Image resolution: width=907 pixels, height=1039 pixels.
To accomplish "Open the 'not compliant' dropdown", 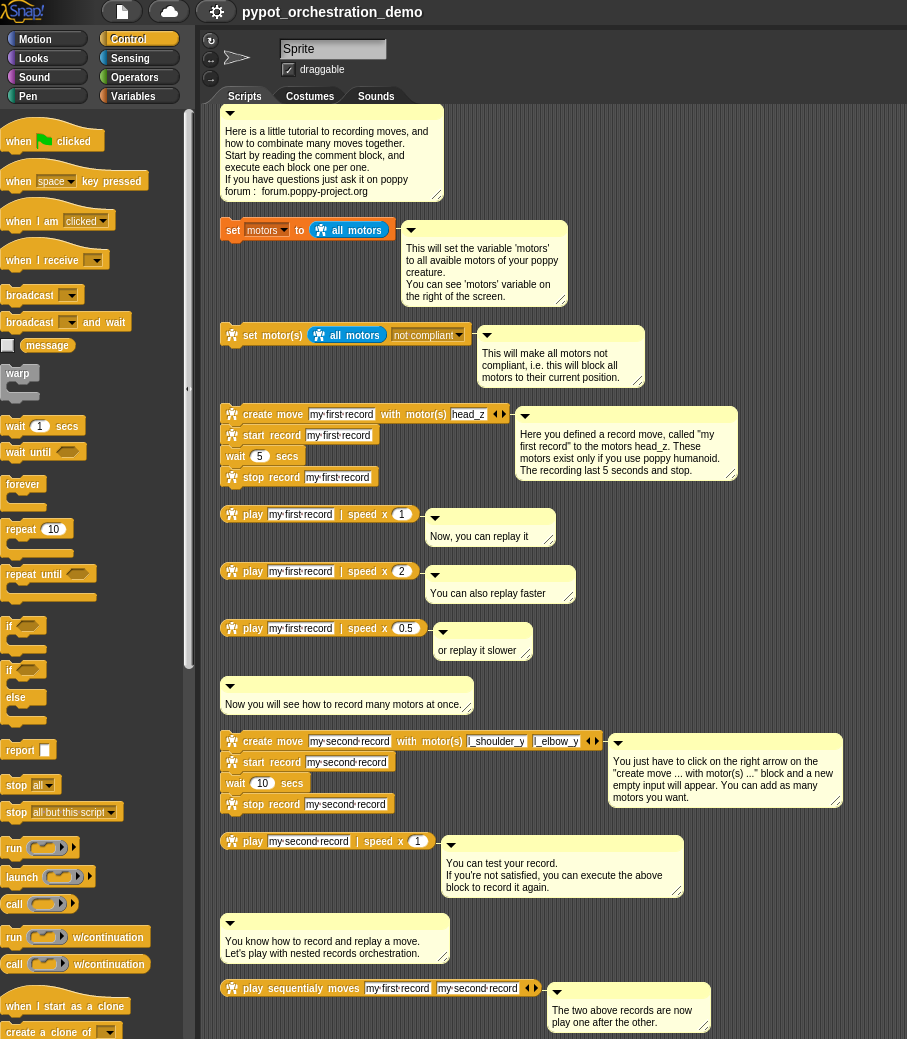I will [x=429, y=335].
